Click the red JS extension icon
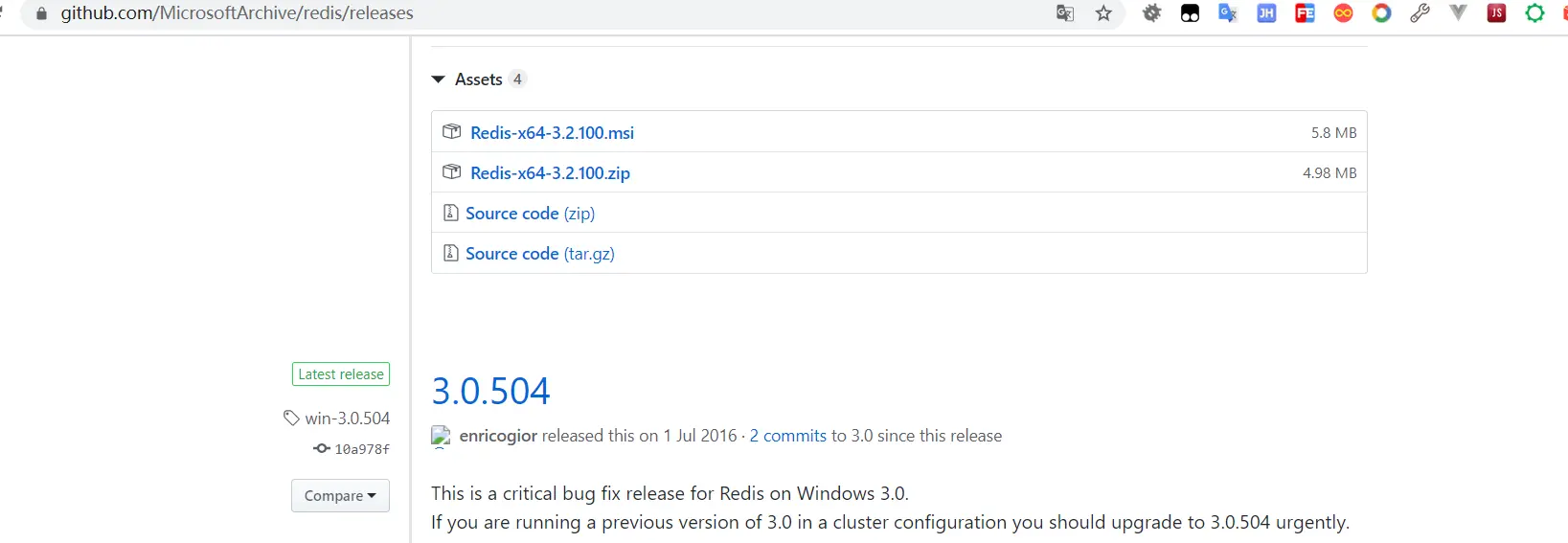 pos(1496,13)
